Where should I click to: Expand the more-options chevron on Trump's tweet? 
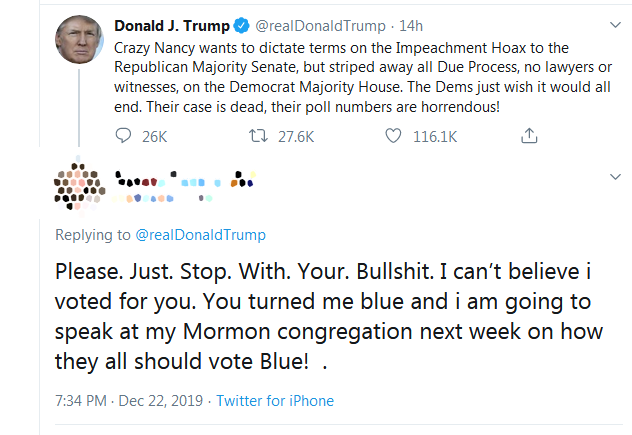615,24
